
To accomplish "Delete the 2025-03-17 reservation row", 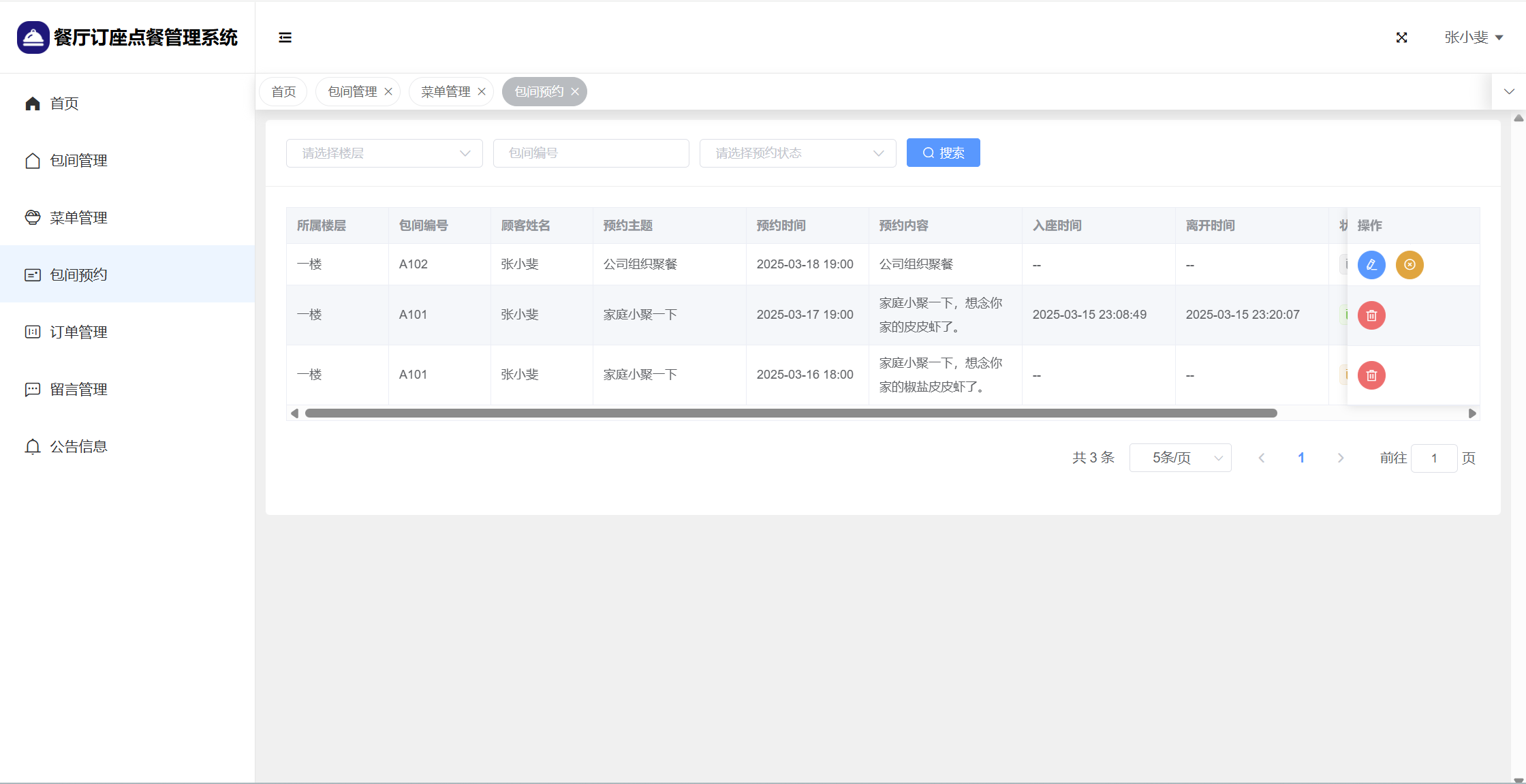I will [x=1371, y=315].
